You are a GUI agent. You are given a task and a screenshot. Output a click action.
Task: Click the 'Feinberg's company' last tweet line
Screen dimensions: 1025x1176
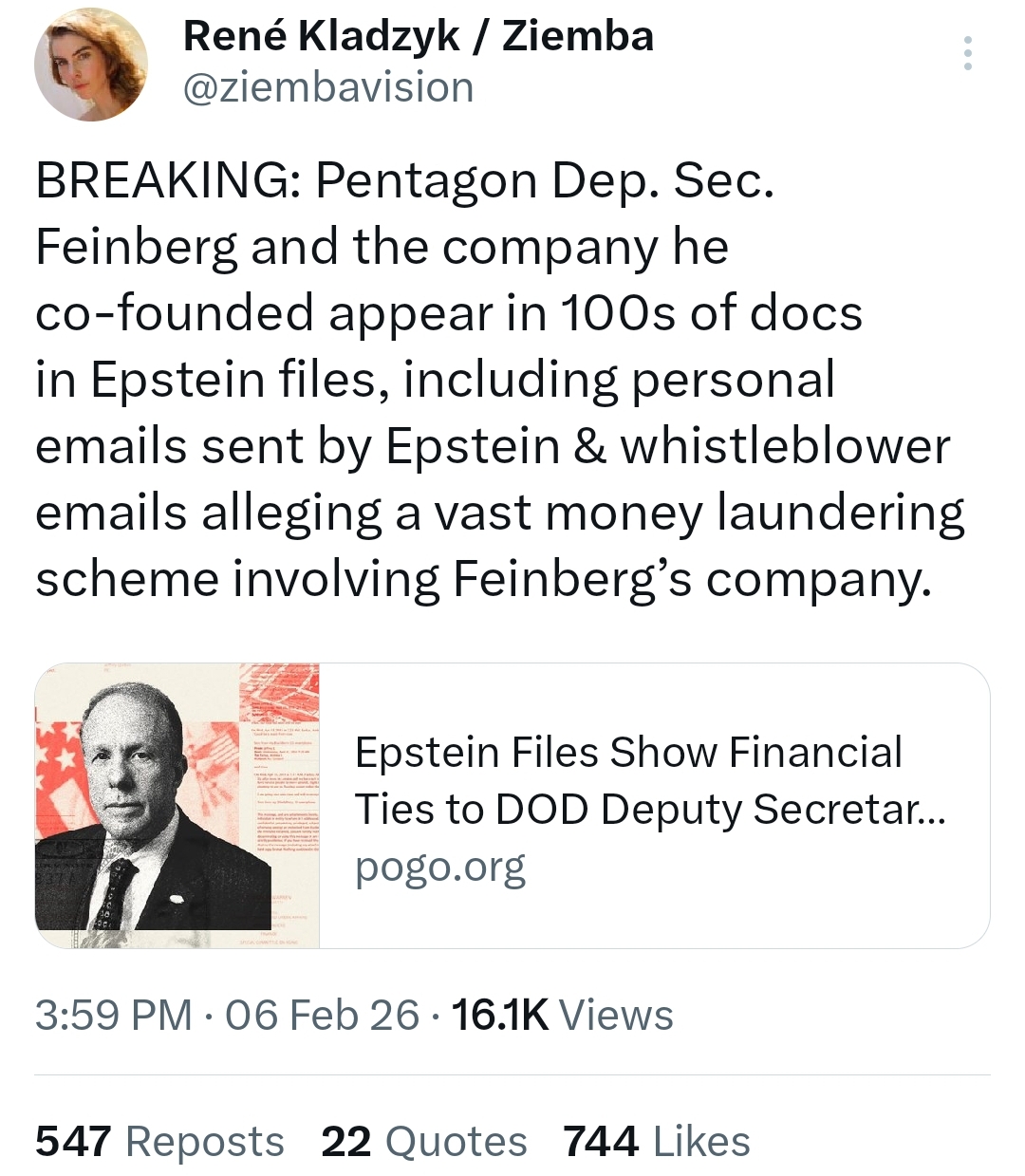pyautogui.click(x=483, y=579)
